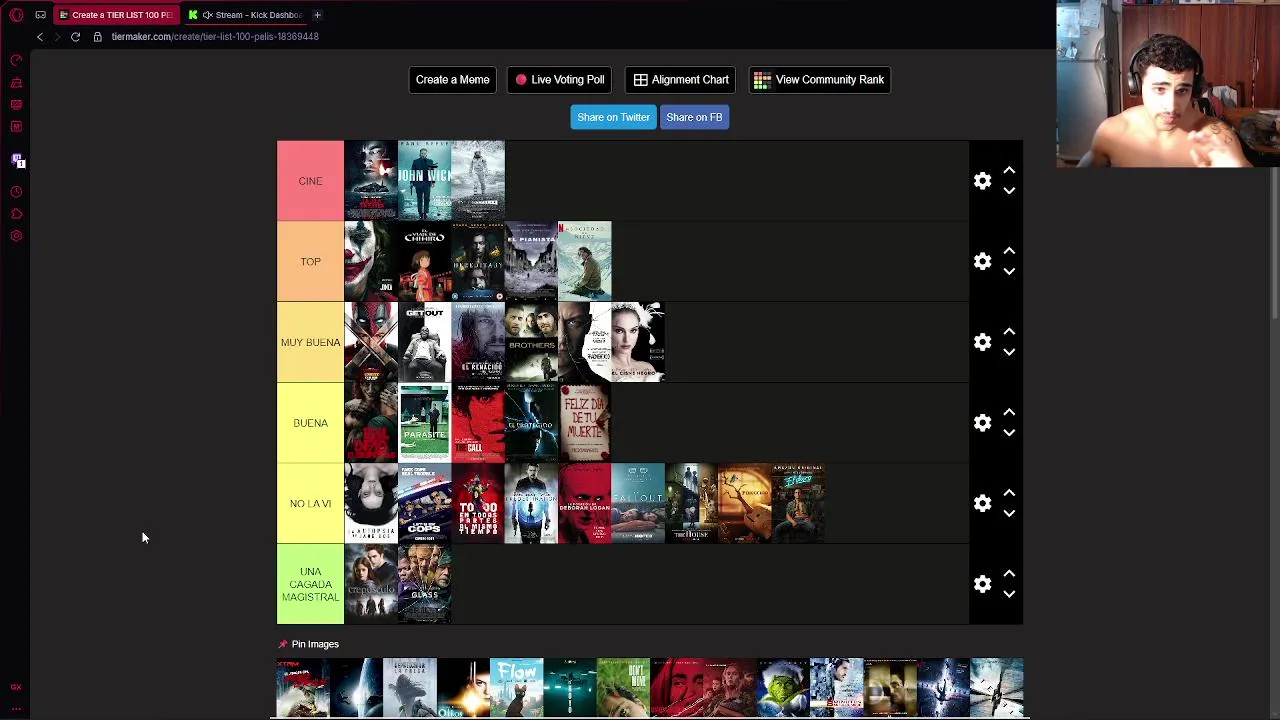Click Share on Twitter button
The width and height of the screenshot is (1280, 720).
(x=613, y=117)
